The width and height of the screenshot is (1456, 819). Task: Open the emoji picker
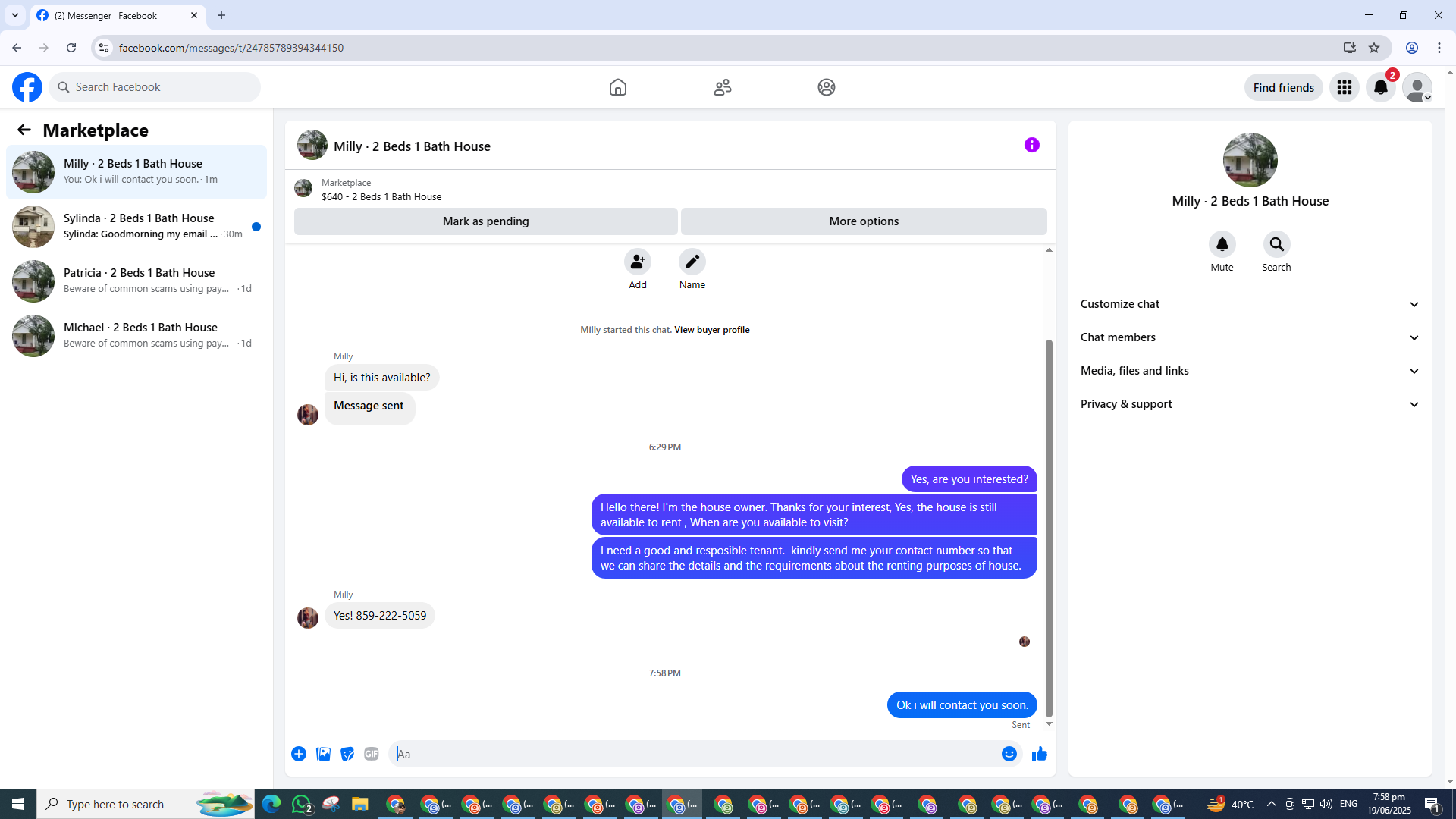[x=1009, y=754]
